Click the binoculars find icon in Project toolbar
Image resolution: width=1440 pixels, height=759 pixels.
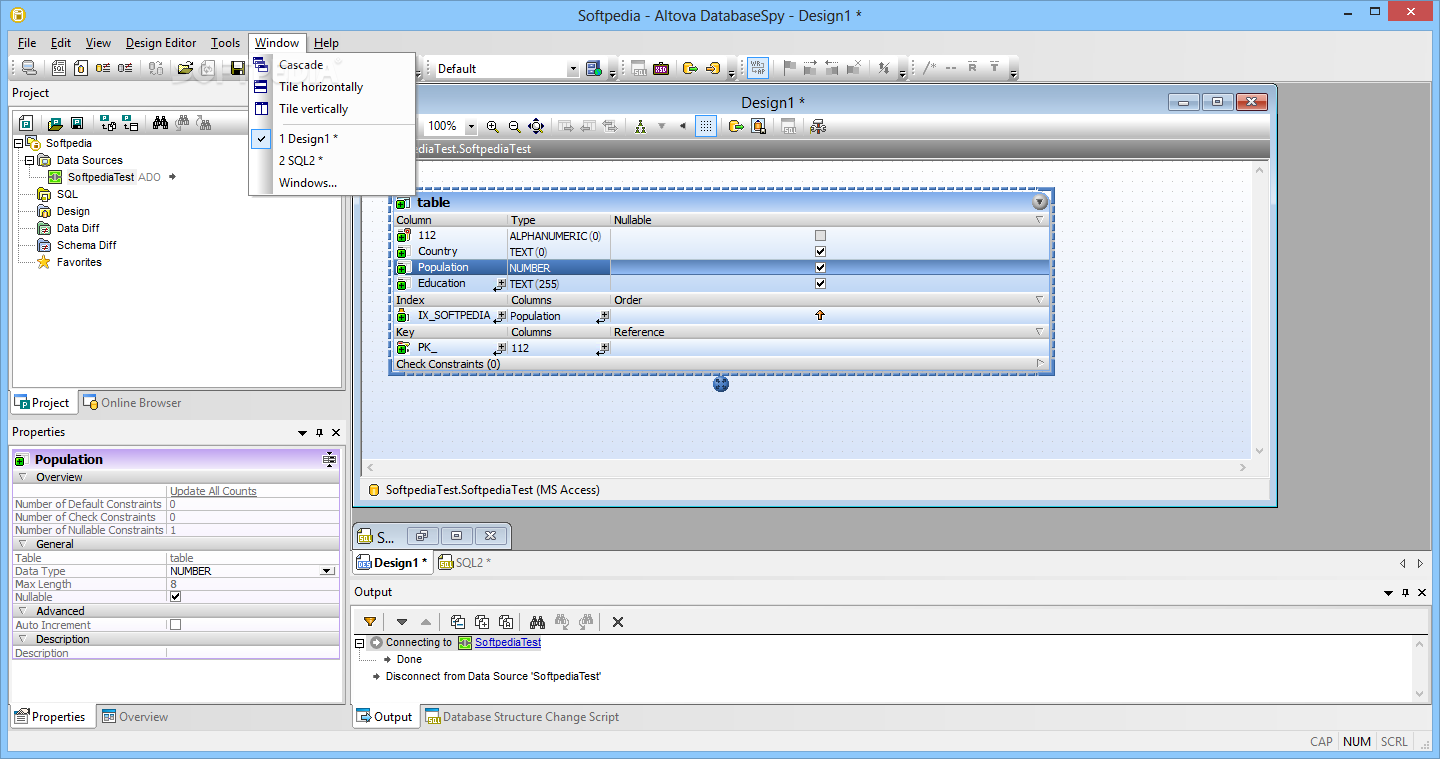point(160,123)
